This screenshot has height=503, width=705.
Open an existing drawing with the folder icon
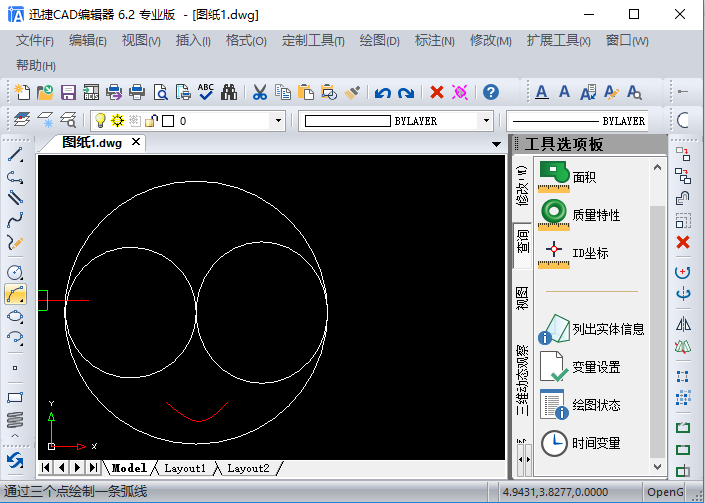click(45, 92)
